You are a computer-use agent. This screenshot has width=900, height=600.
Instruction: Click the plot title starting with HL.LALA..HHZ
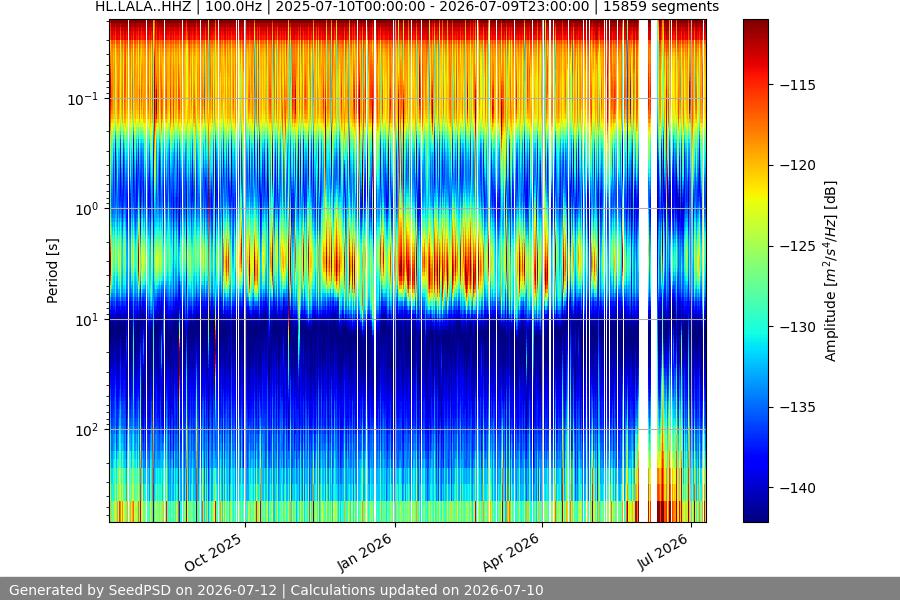(407, 7)
